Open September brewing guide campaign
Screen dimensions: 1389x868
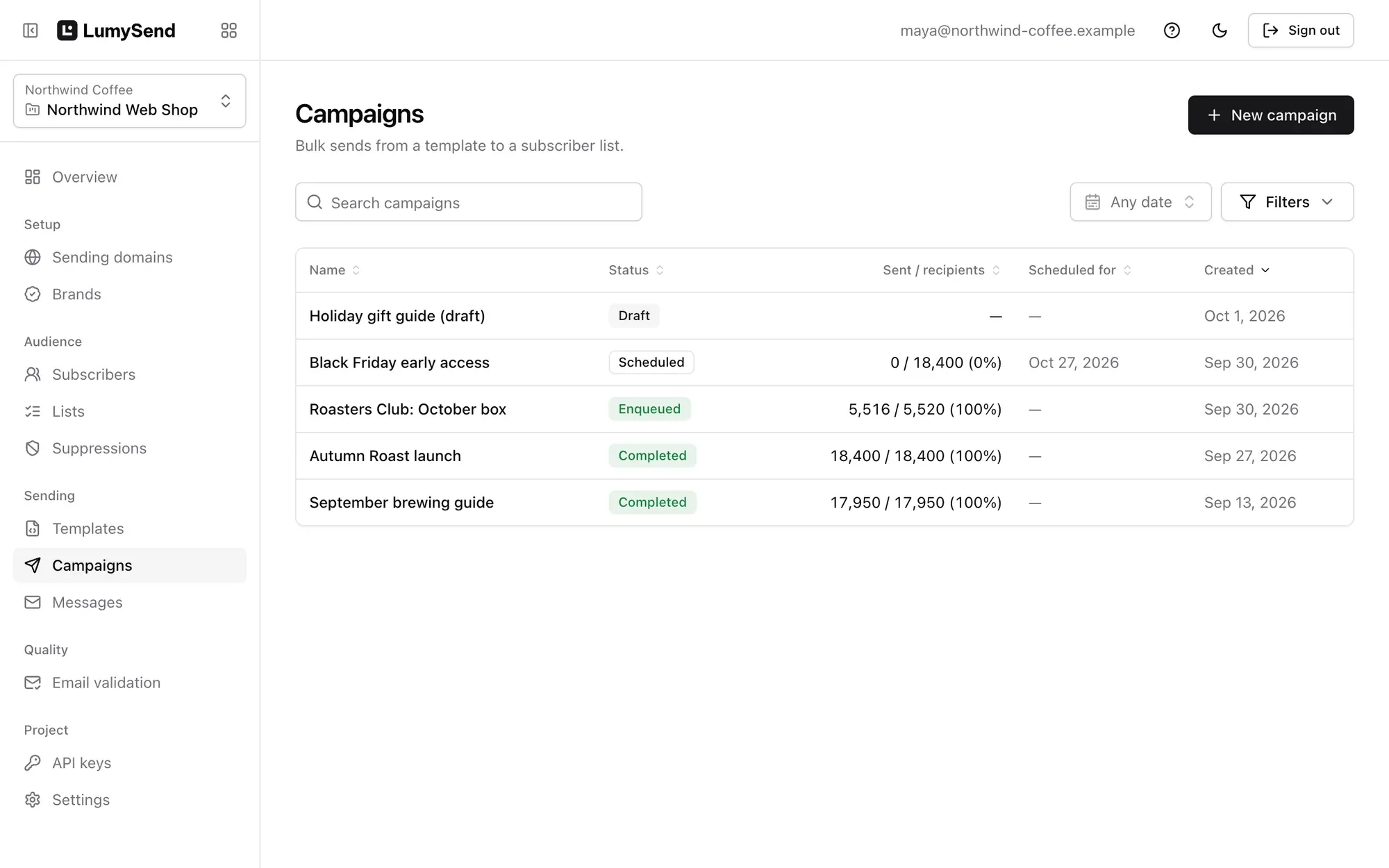pos(401,502)
